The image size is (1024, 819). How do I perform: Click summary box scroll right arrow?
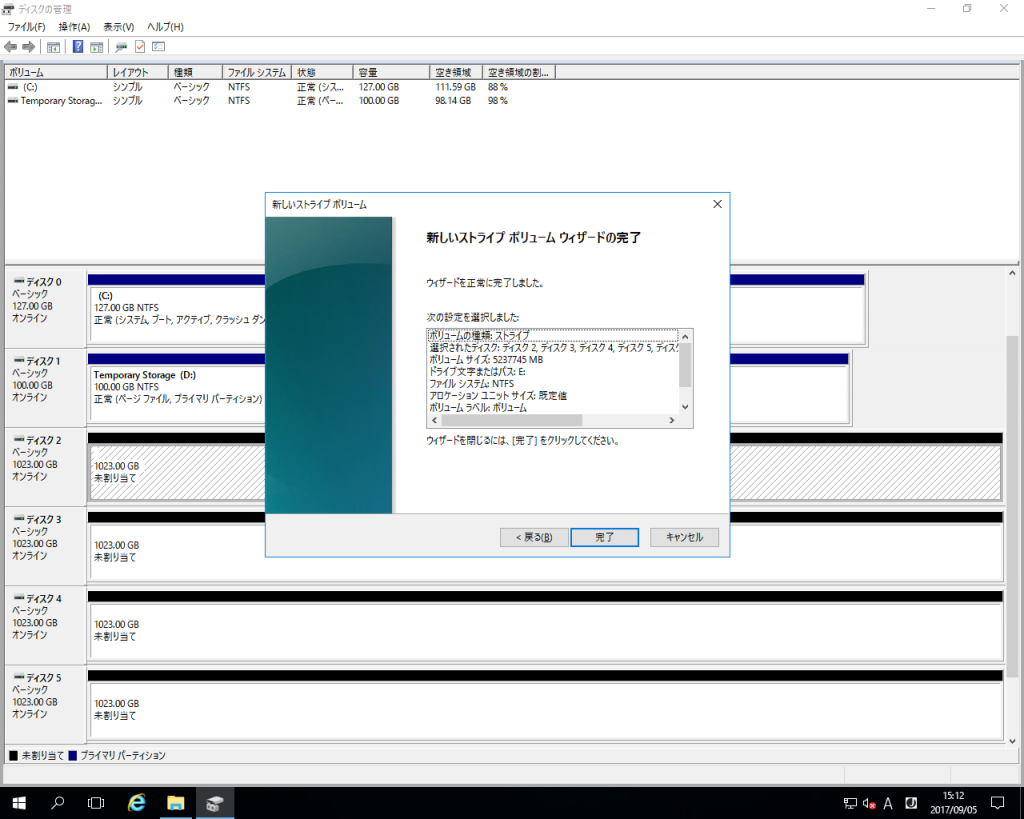click(671, 420)
